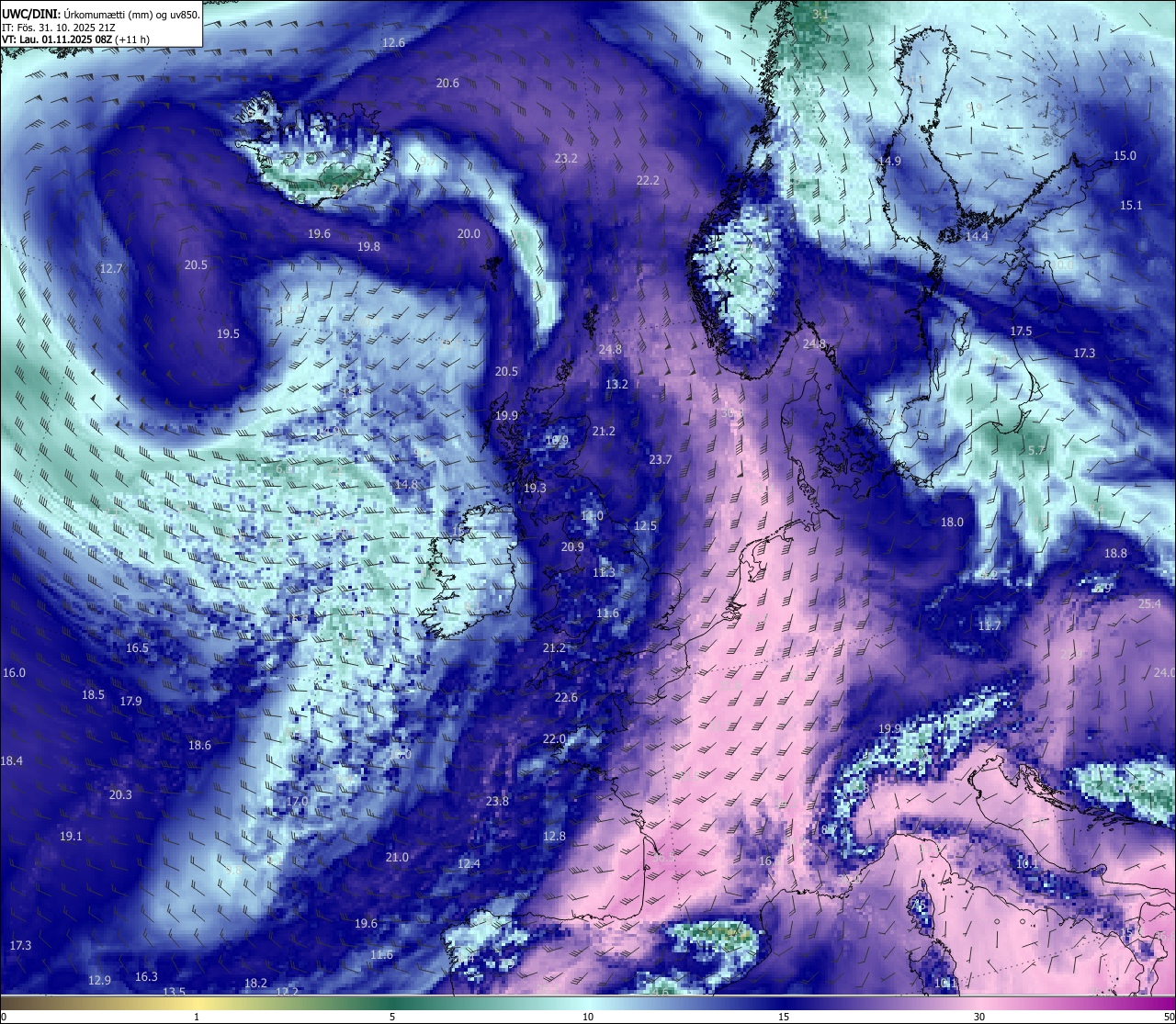
Task: Click the 25.4 value label
Action: 1149,604
